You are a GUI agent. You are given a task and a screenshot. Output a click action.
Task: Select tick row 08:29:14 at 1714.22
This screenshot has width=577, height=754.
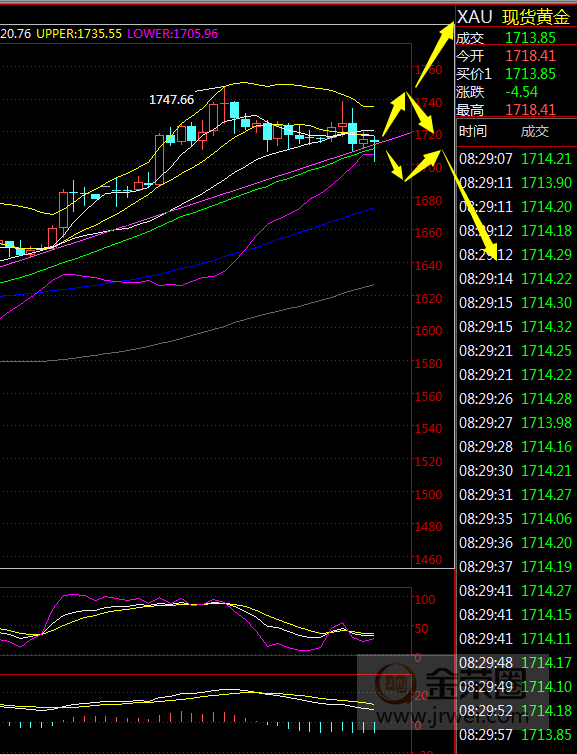pos(515,278)
